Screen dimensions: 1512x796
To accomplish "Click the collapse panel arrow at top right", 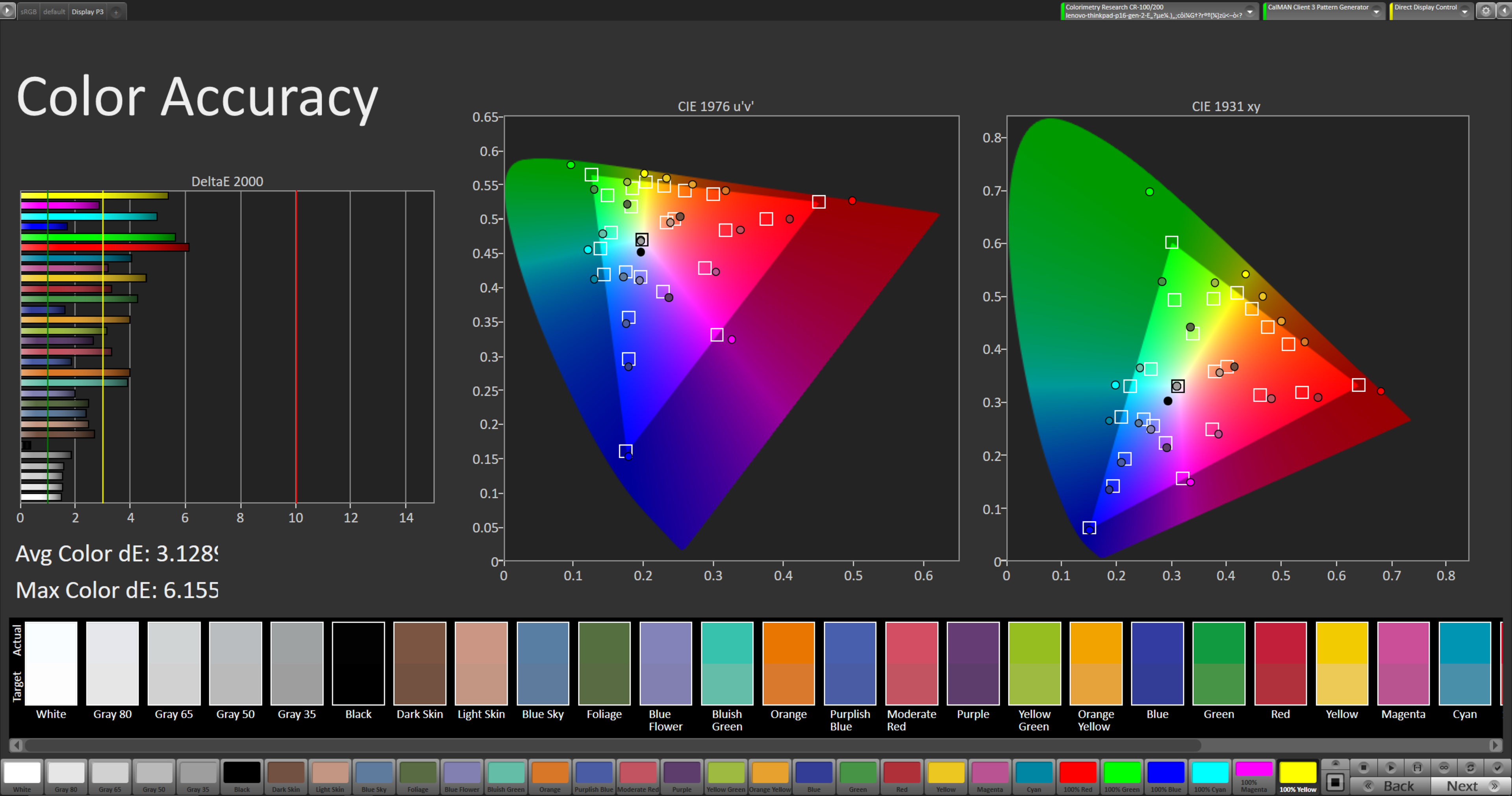I will [1505, 11].
